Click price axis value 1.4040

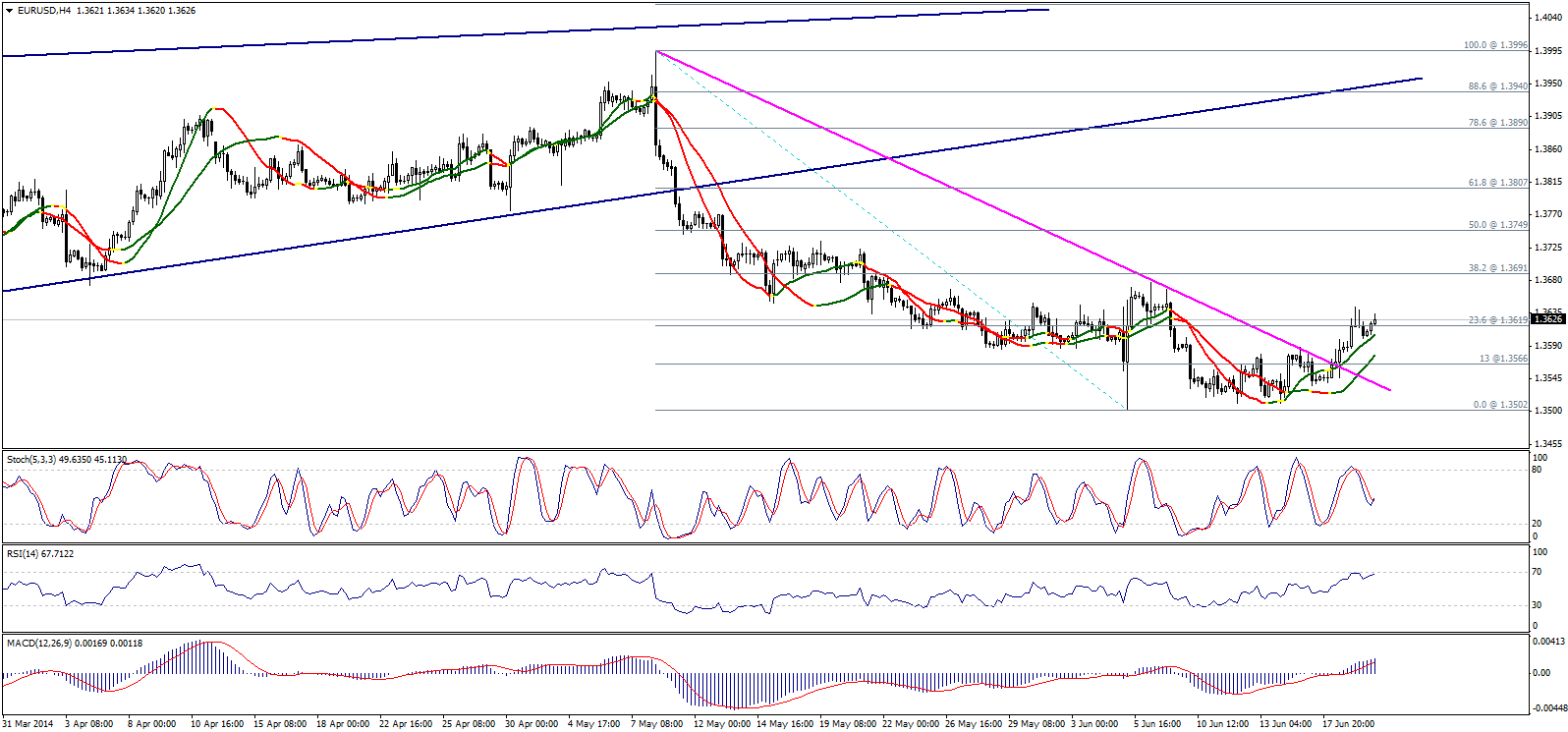pos(1549,18)
